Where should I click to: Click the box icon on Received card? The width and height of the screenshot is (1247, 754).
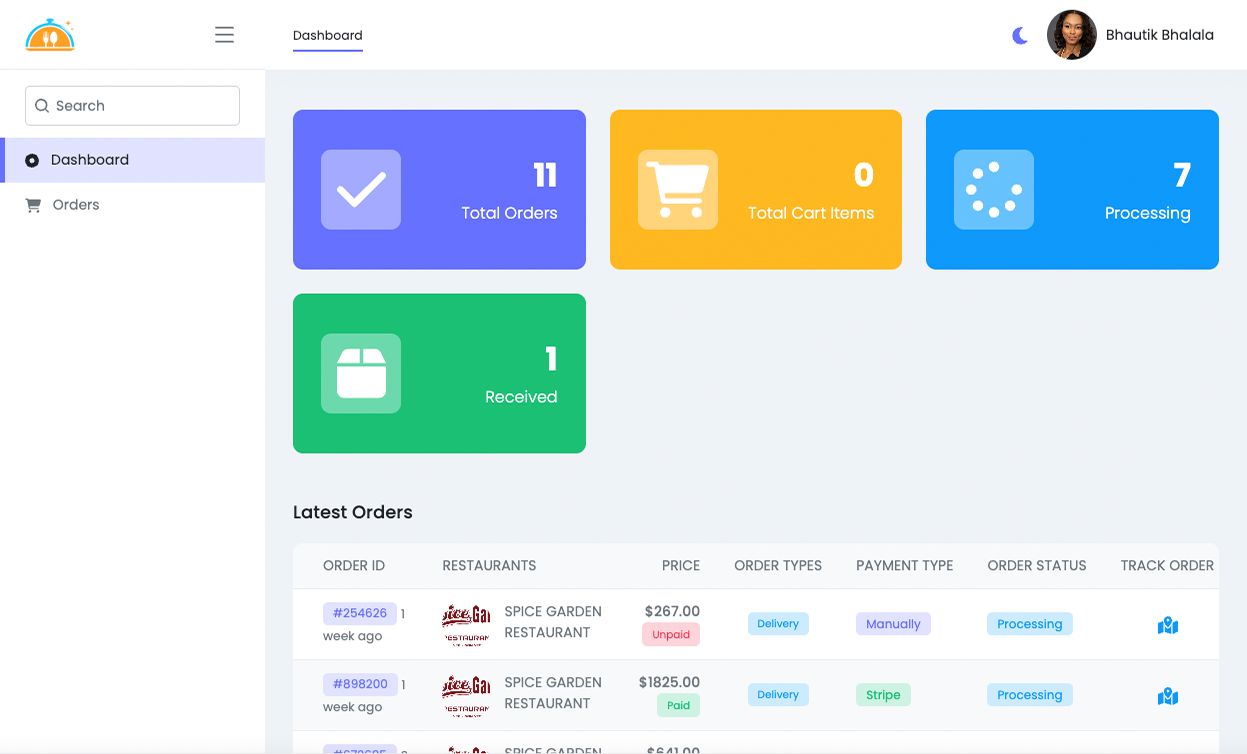pyautogui.click(x=361, y=374)
